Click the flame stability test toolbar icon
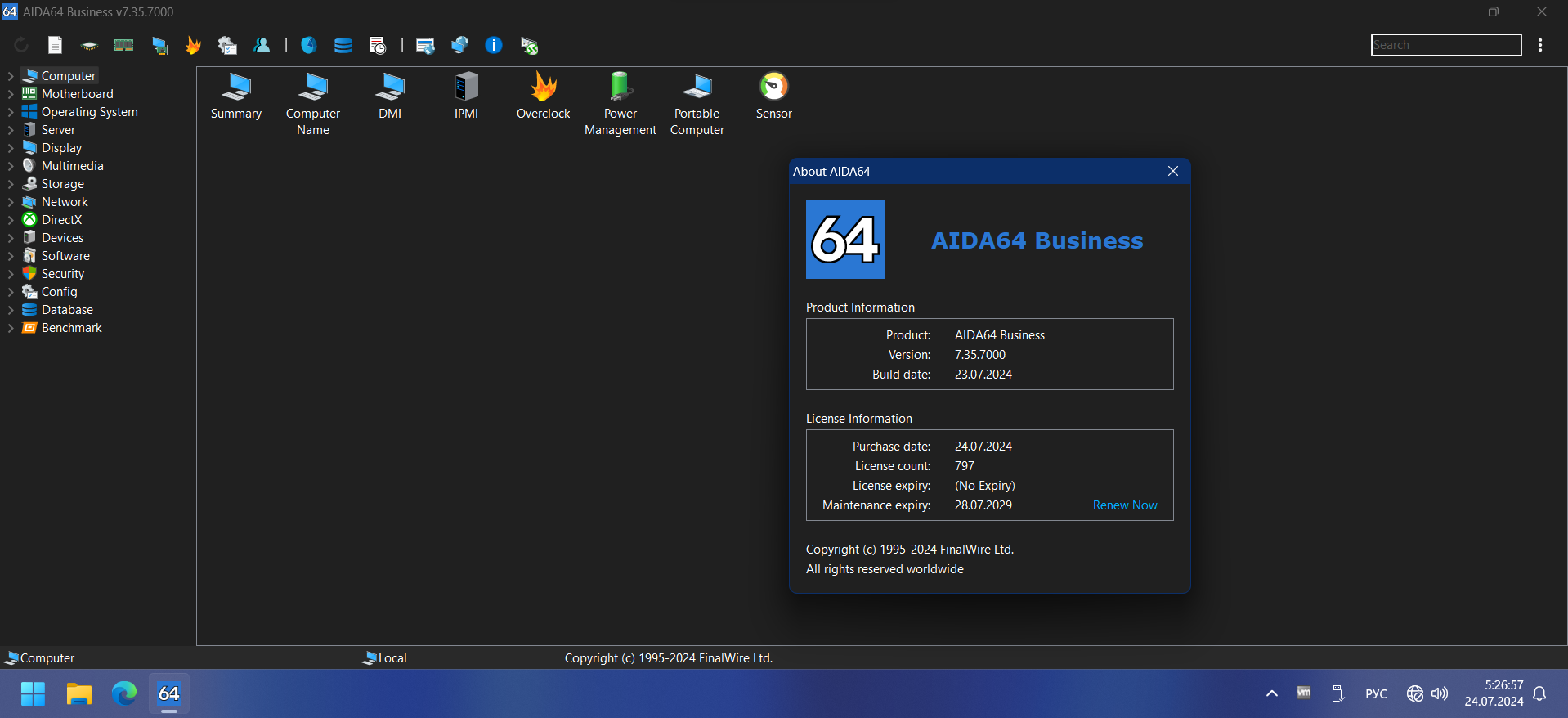Screen dimensions: 1568x718 tap(193, 45)
